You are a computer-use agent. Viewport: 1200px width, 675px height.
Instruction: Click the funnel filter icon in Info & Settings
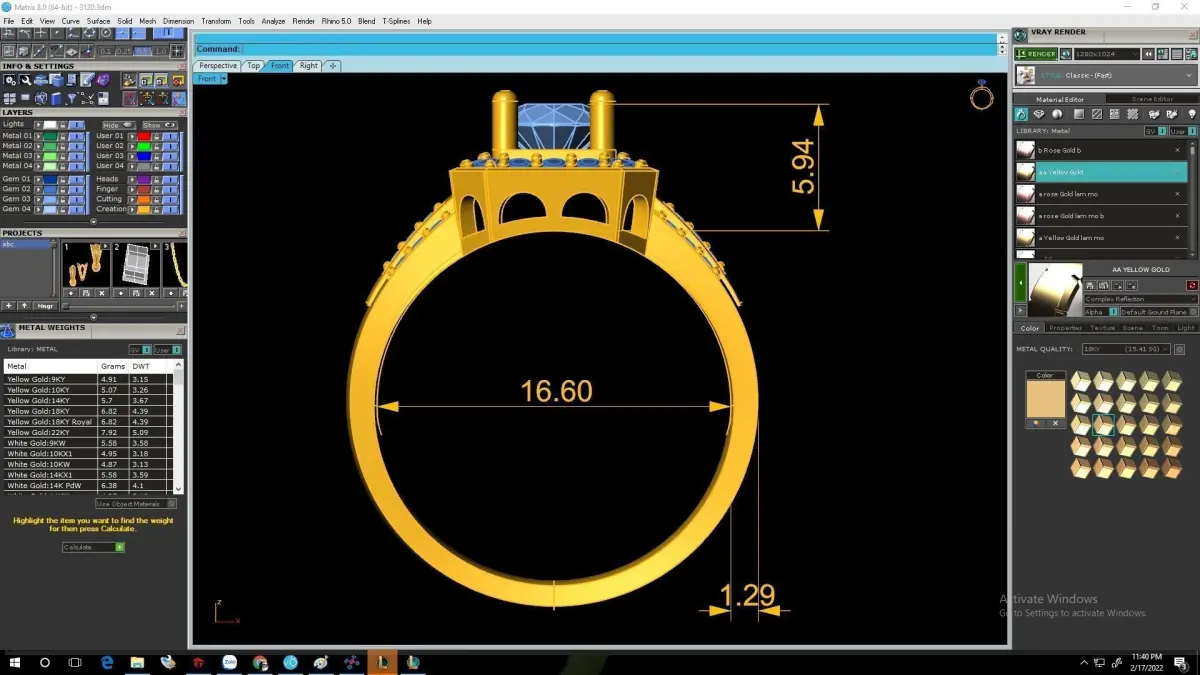tap(72, 99)
